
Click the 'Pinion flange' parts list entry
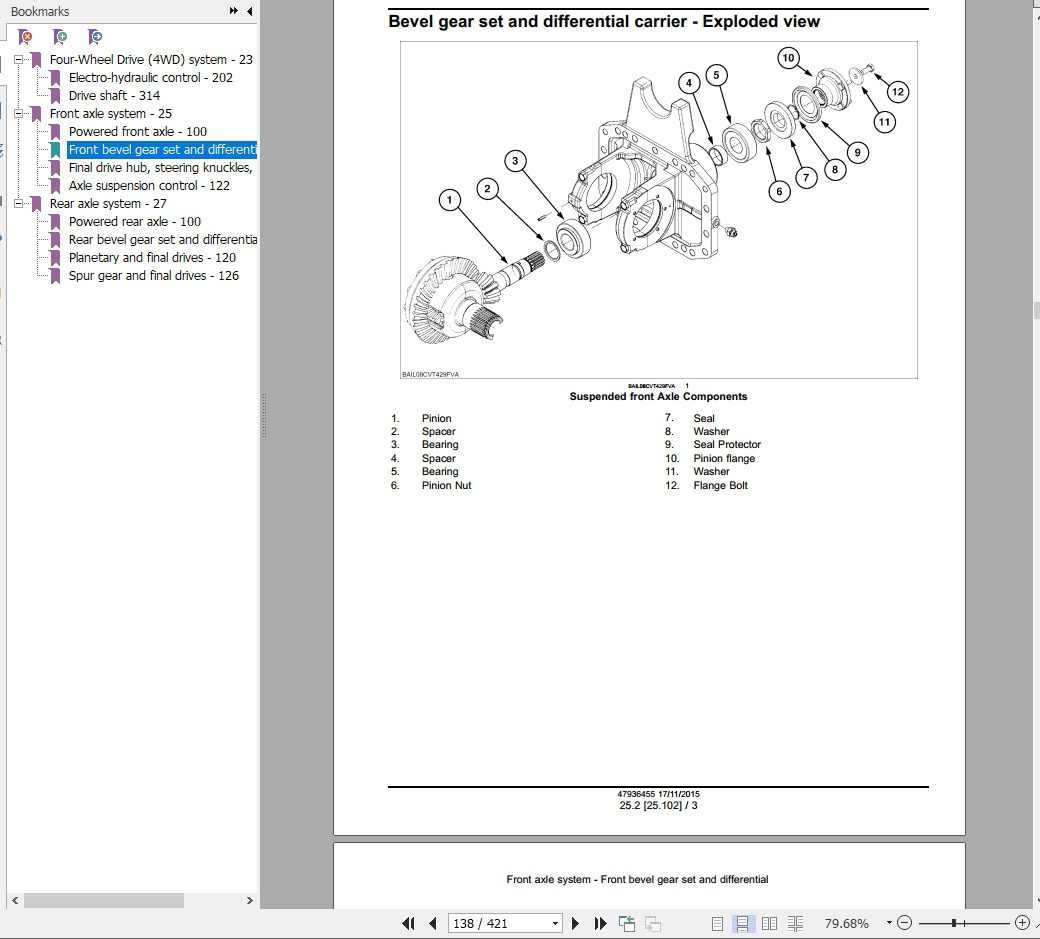(x=724, y=458)
